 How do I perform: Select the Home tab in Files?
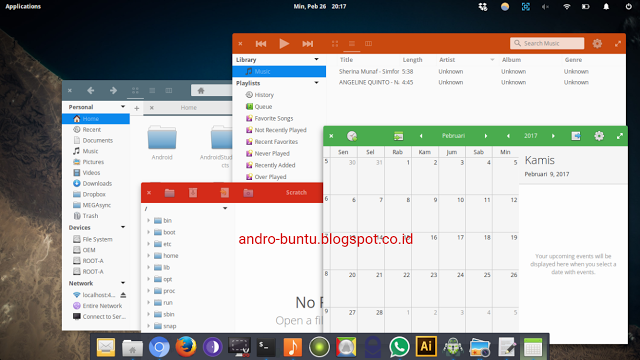[x=189, y=108]
